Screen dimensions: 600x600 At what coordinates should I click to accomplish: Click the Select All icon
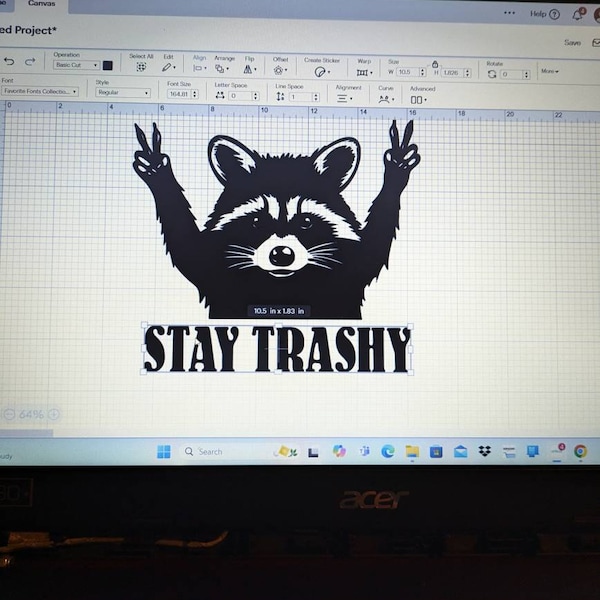141,67
